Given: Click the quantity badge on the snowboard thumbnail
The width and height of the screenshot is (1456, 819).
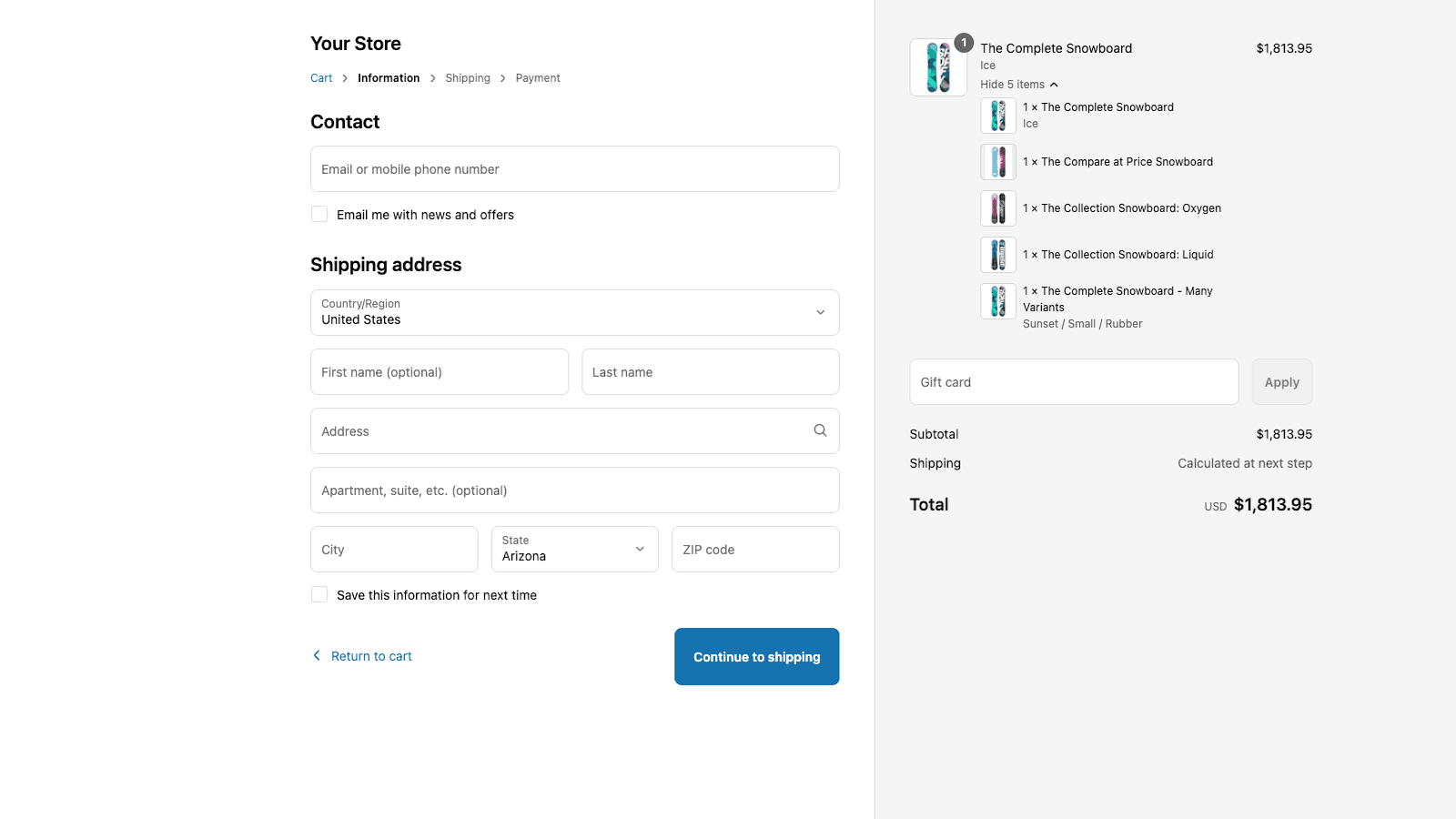Looking at the screenshot, I should [963, 42].
